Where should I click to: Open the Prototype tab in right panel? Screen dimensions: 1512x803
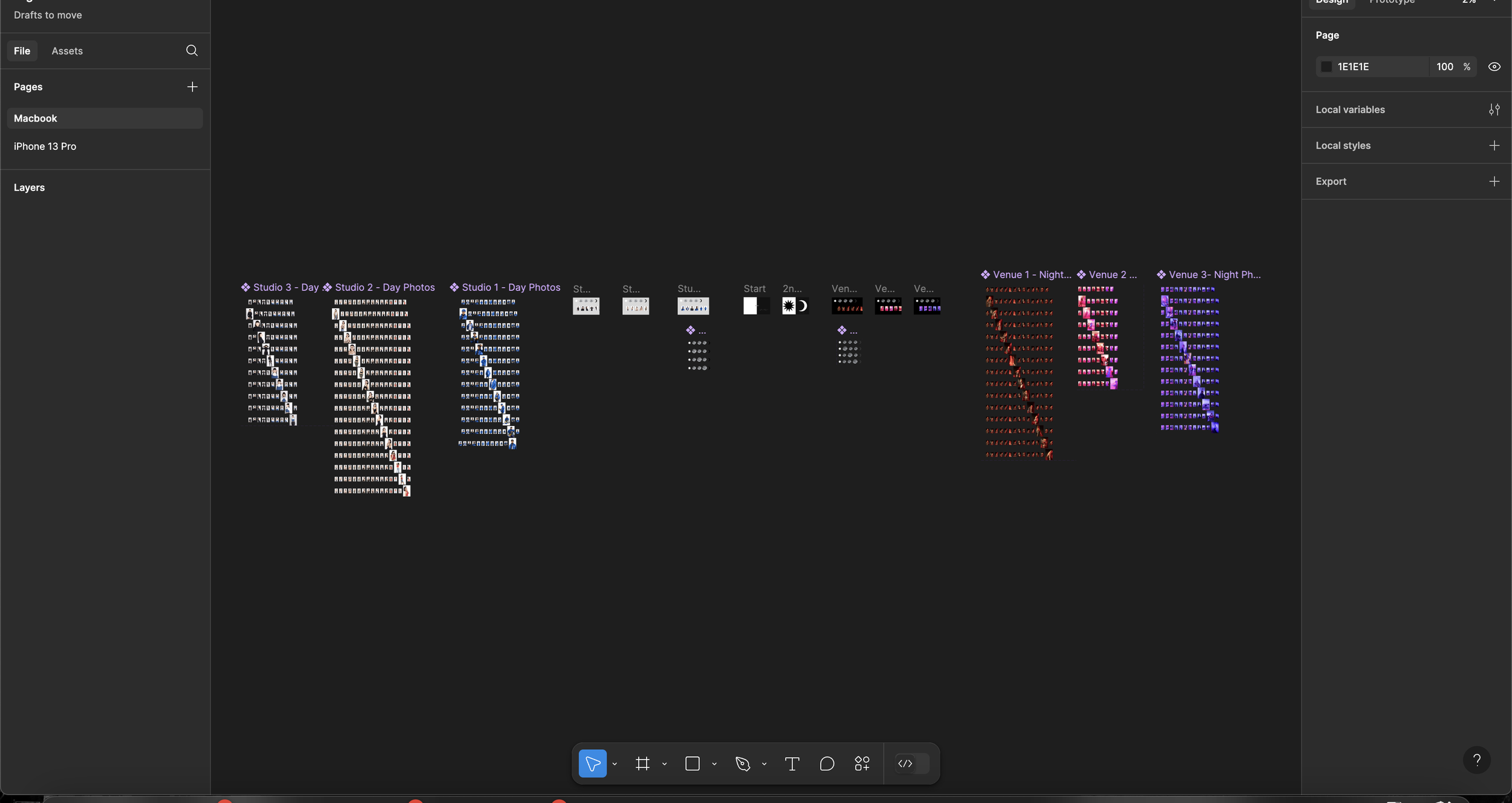(1392, 2)
